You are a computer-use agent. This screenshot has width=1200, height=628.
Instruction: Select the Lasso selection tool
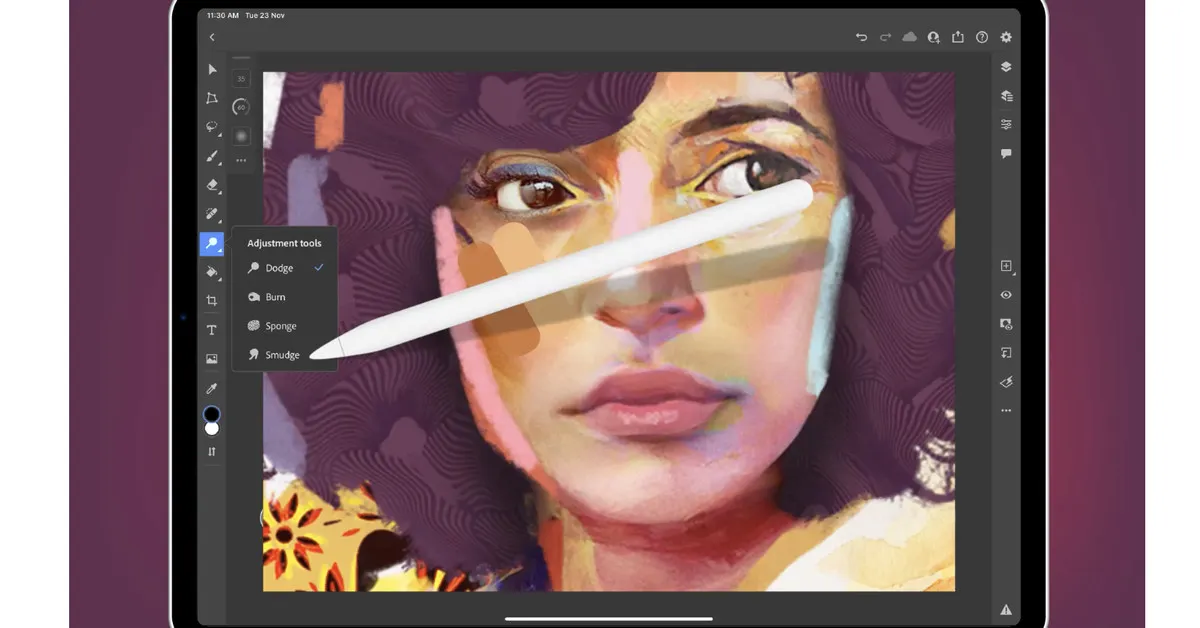[x=212, y=127]
